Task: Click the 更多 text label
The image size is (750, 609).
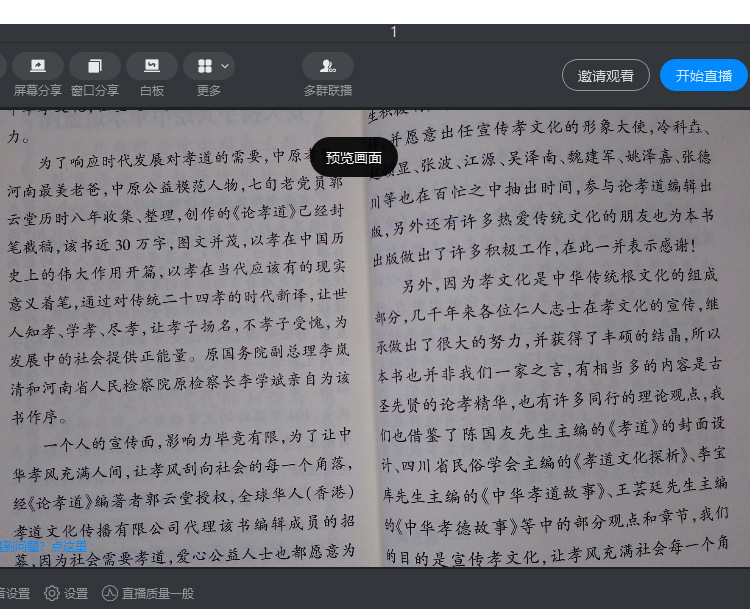Action: pos(209,91)
